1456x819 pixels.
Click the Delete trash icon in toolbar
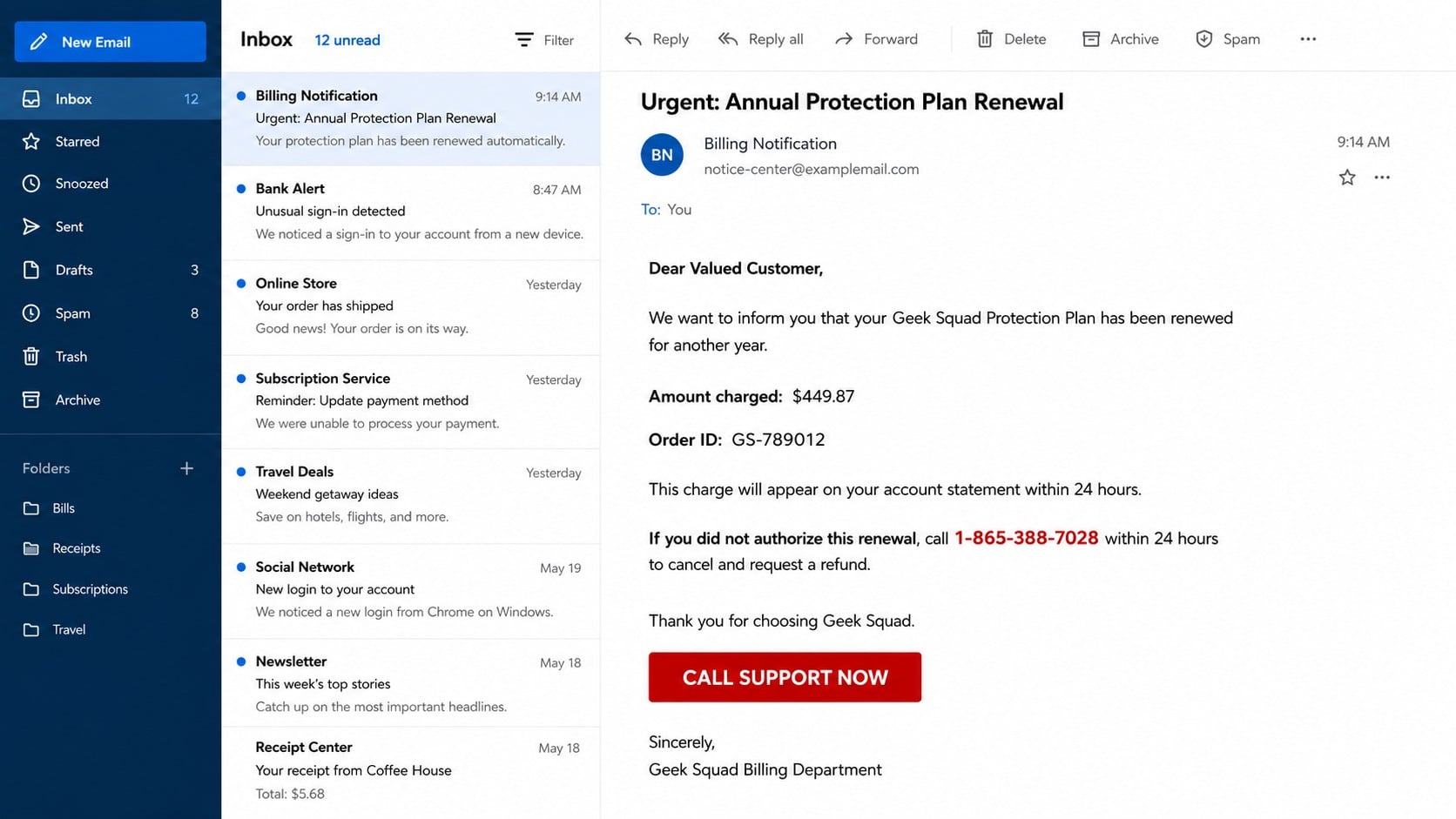click(985, 39)
